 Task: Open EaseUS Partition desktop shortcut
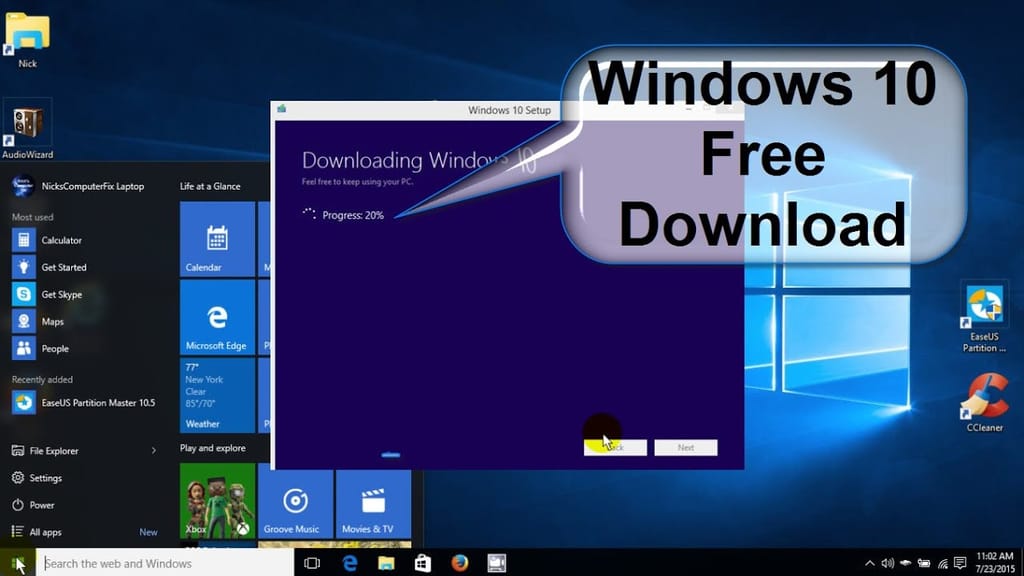984,317
